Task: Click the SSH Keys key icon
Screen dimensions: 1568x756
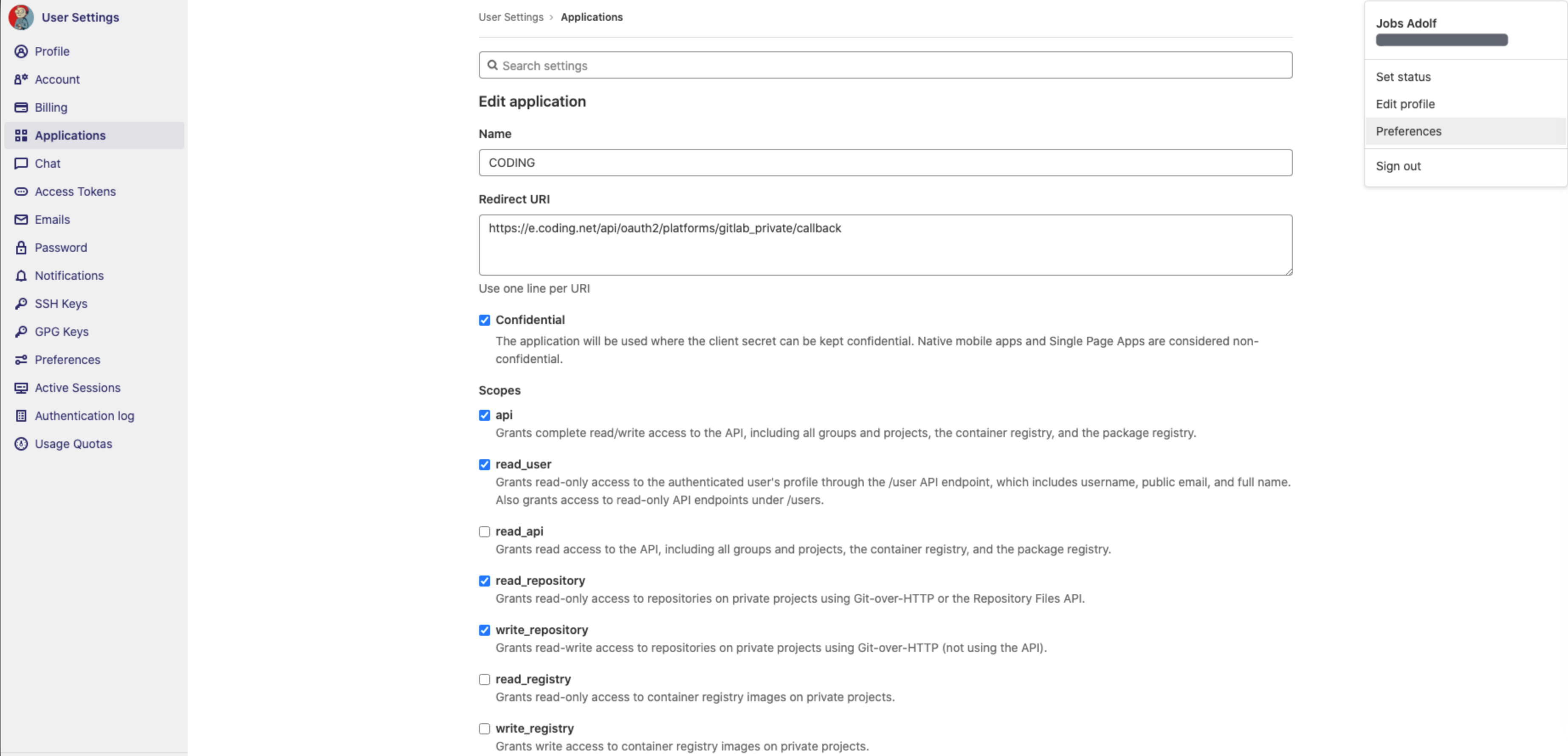Action: coord(21,303)
